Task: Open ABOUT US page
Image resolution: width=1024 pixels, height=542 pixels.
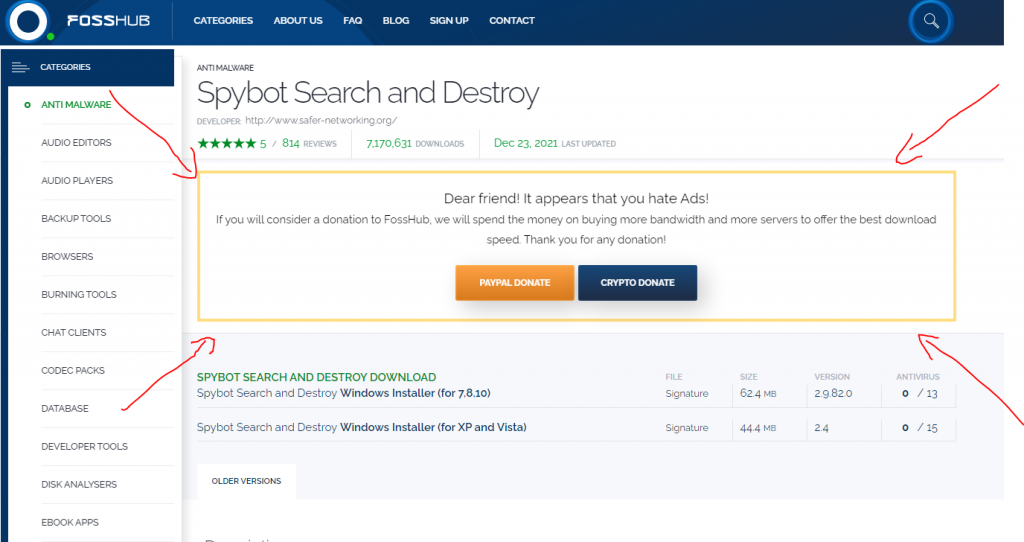Action: pyautogui.click(x=298, y=21)
